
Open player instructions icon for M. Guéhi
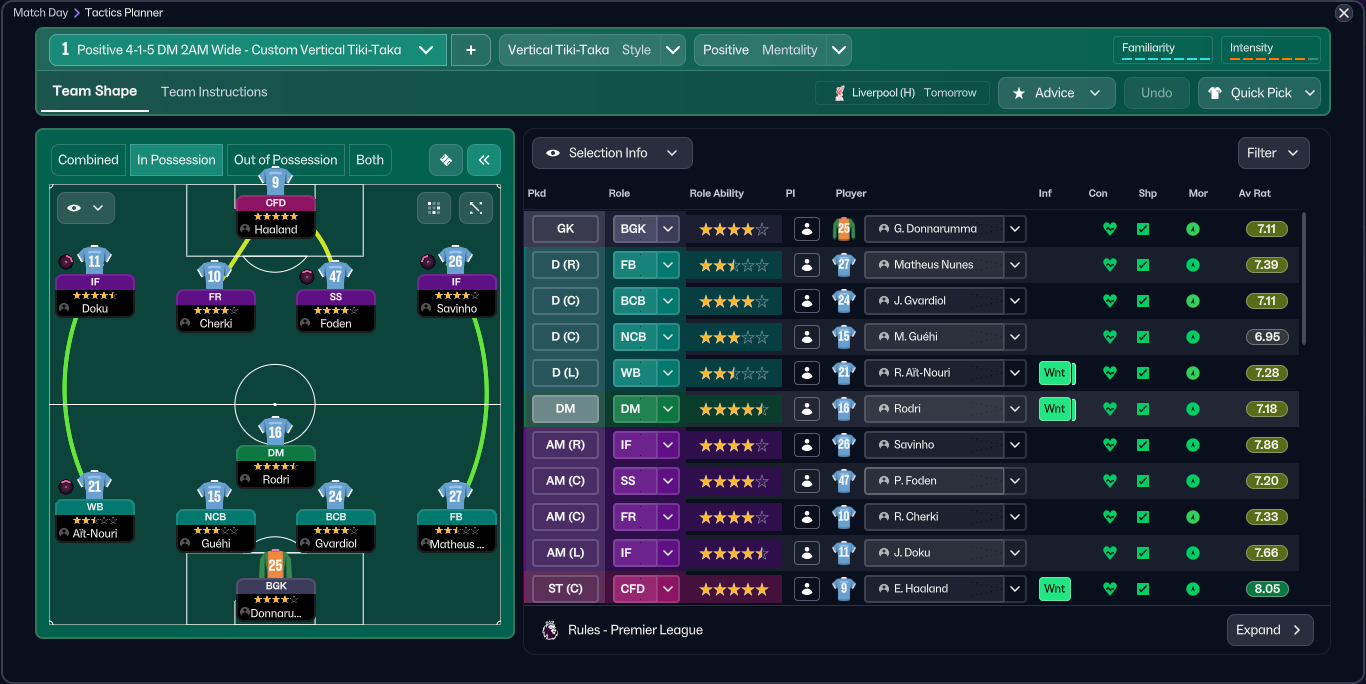click(807, 337)
